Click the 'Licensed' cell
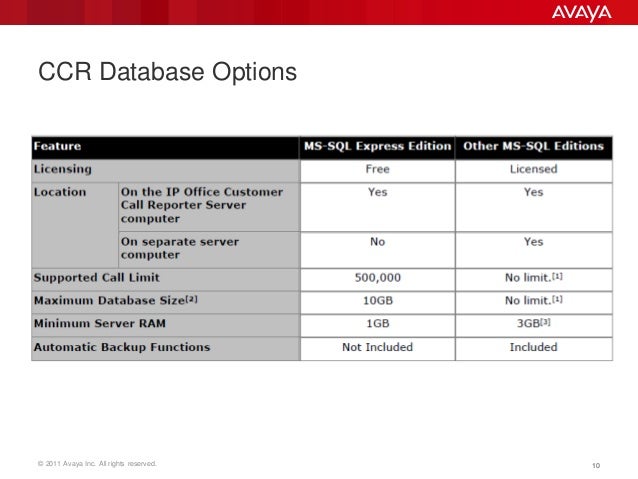This screenshot has height=479, width=638. pos(533,169)
